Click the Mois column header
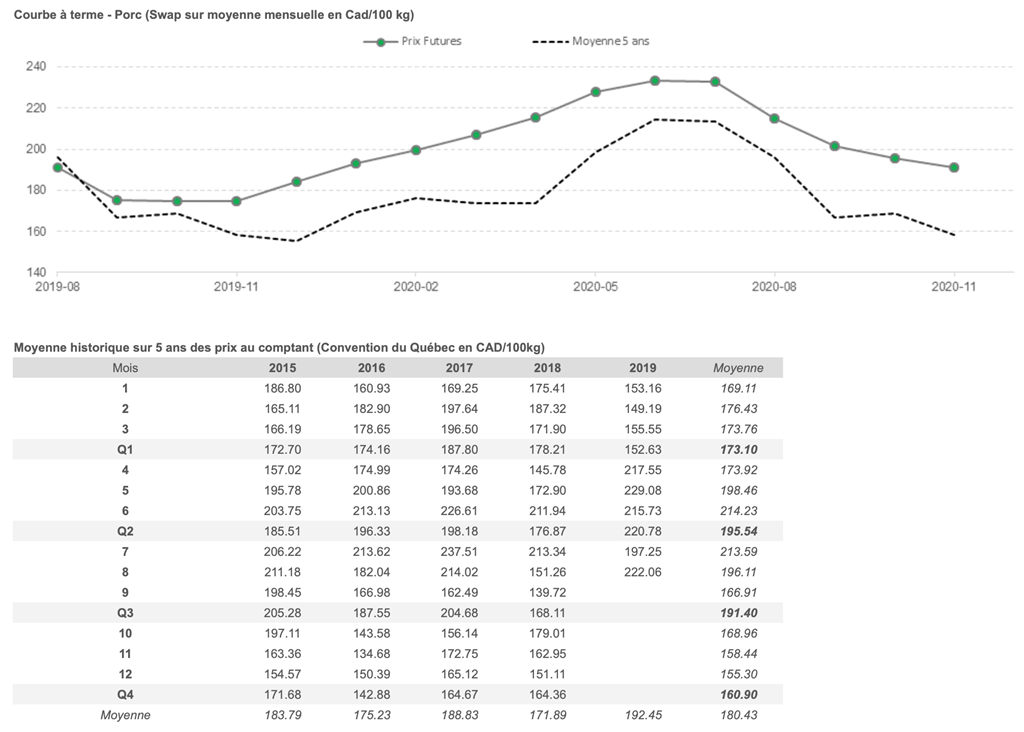1024x732 pixels. click(126, 367)
